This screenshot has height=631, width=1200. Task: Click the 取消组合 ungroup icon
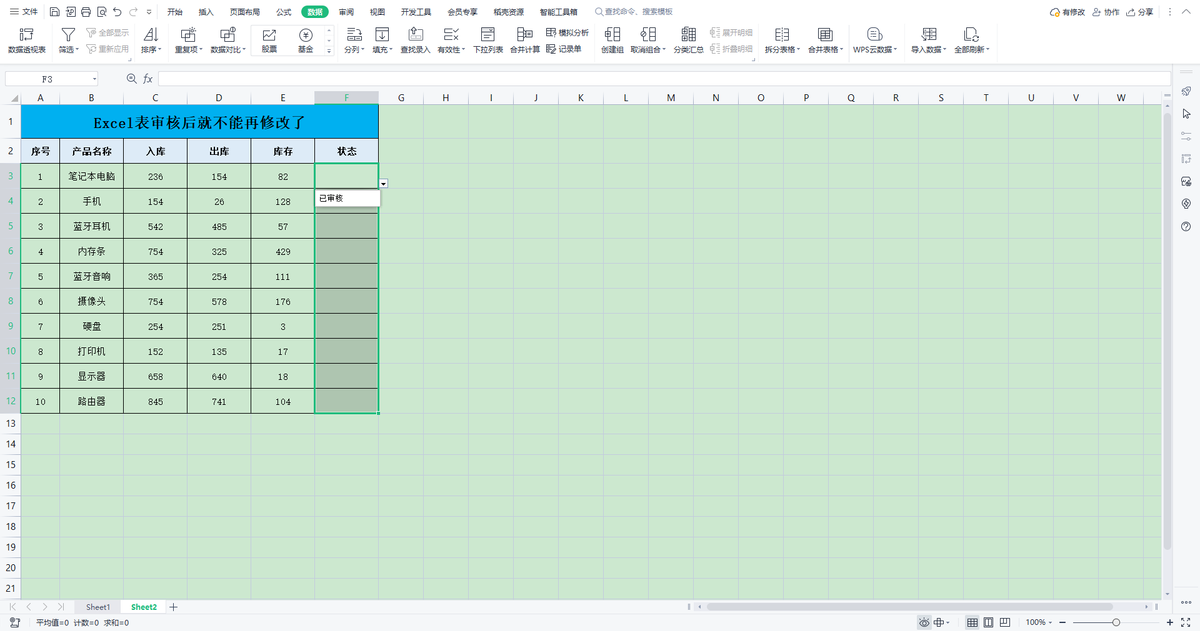(x=647, y=35)
